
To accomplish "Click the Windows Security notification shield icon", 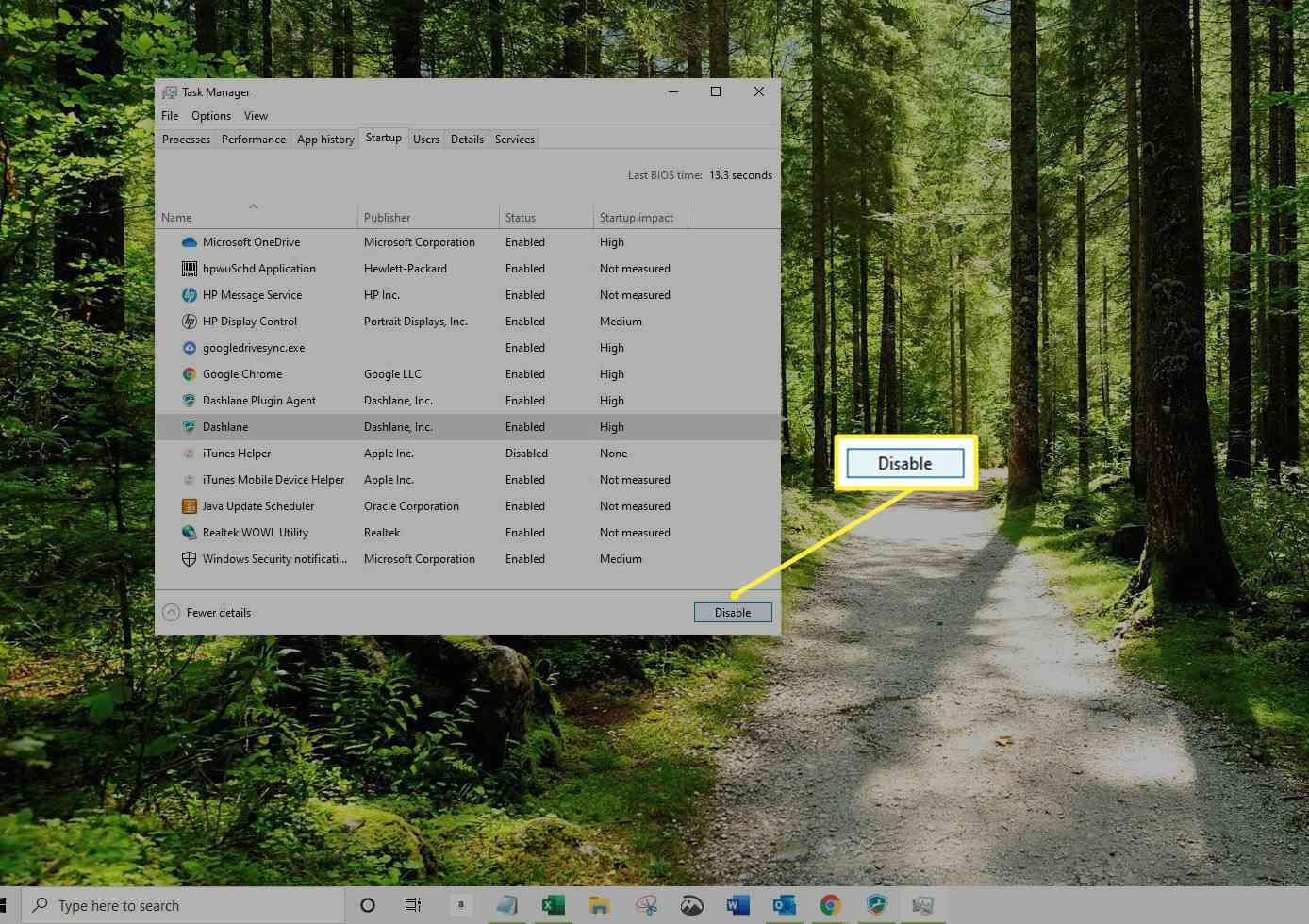I will click(189, 559).
